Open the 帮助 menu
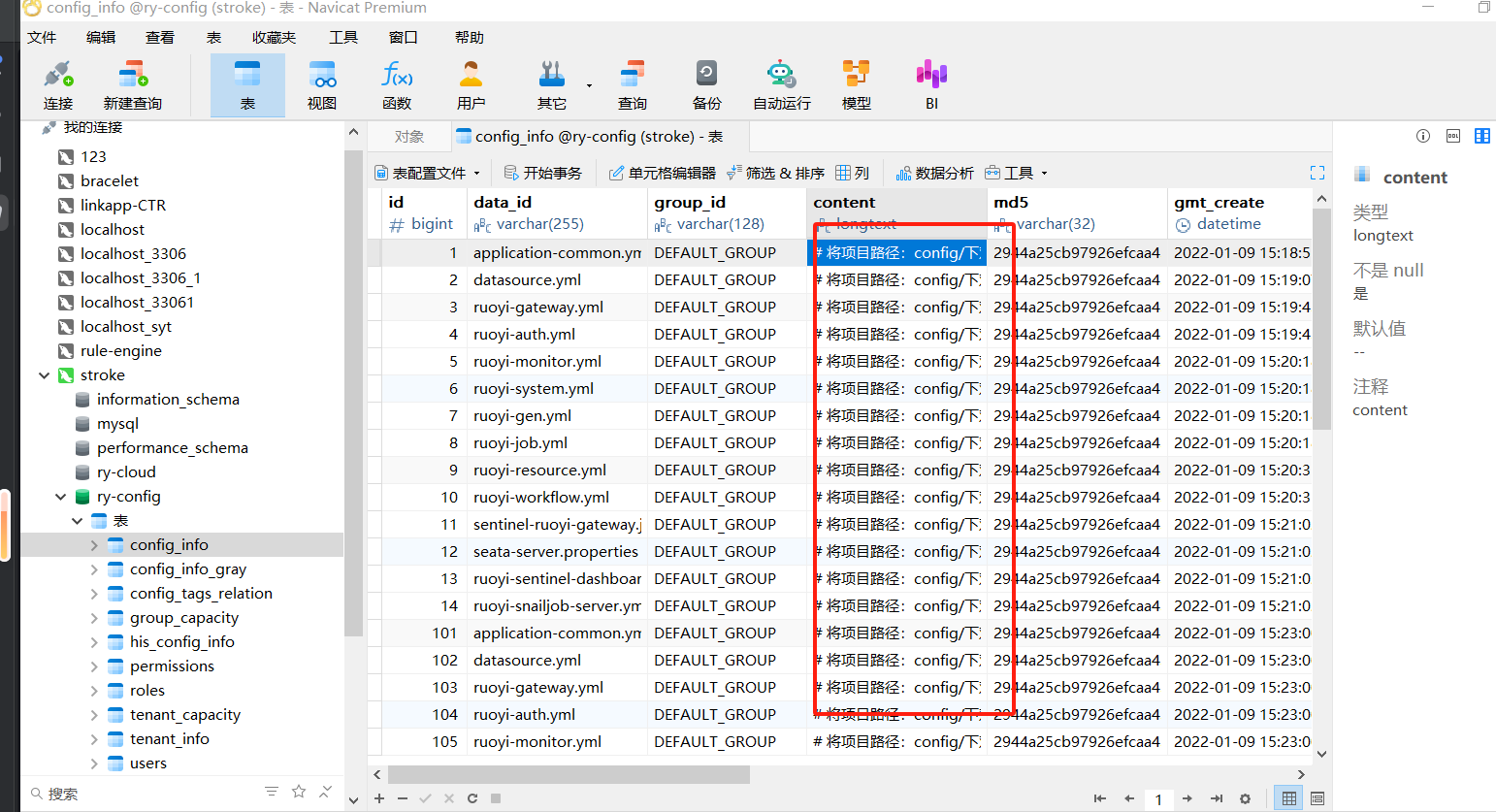Image resolution: width=1496 pixels, height=812 pixels. click(x=470, y=37)
